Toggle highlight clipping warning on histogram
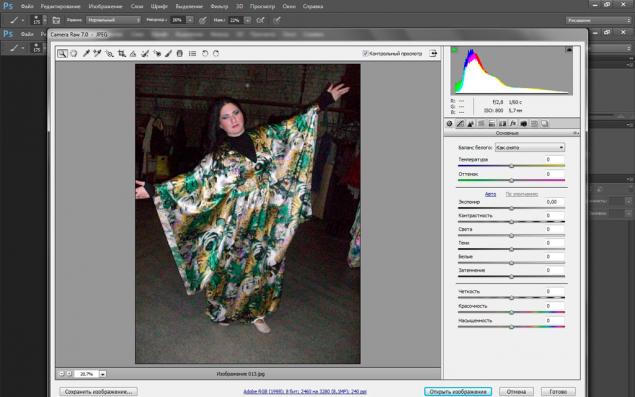 (x=569, y=50)
